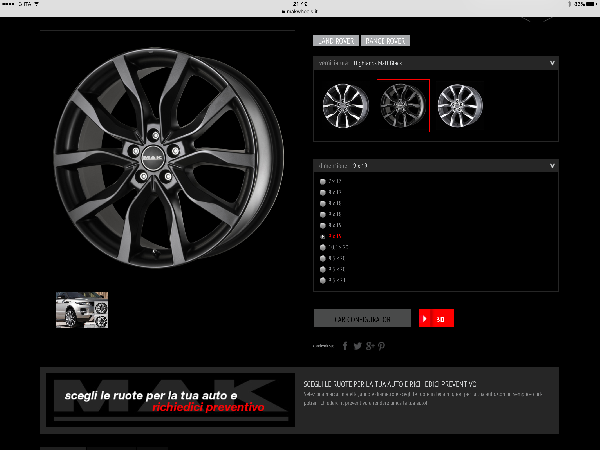This screenshot has width=600, height=450.
Task: Share the wheel on Pinterest
Action: click(381, 346)
